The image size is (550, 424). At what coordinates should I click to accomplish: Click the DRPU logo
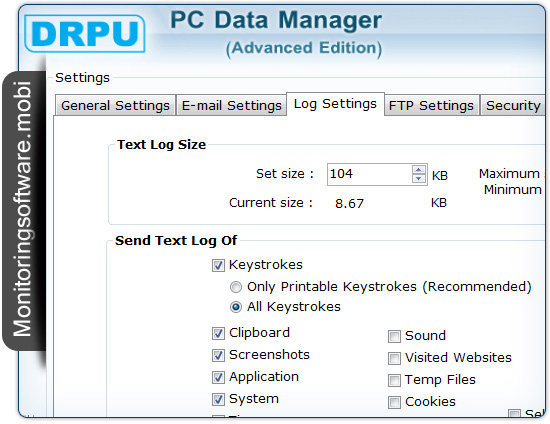pyautogui.click(x=85, y=33)
